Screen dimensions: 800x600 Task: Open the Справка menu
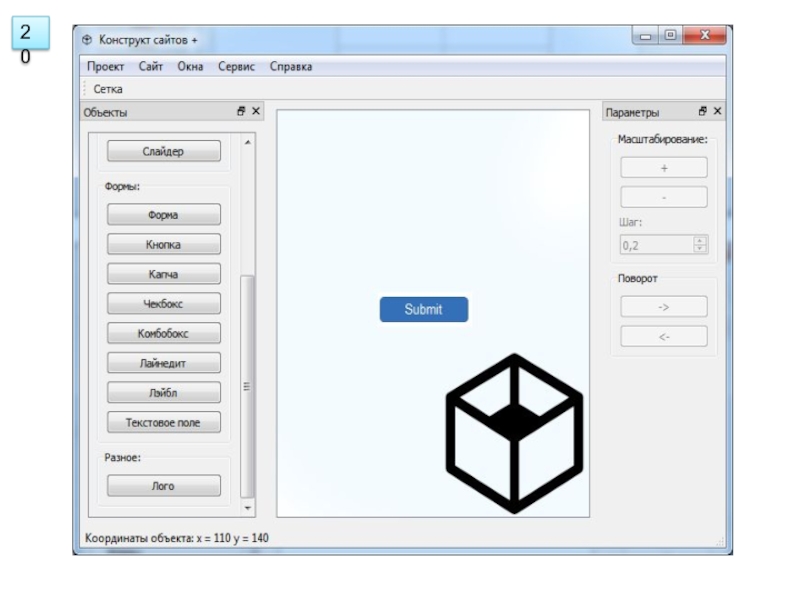(291, 66)
